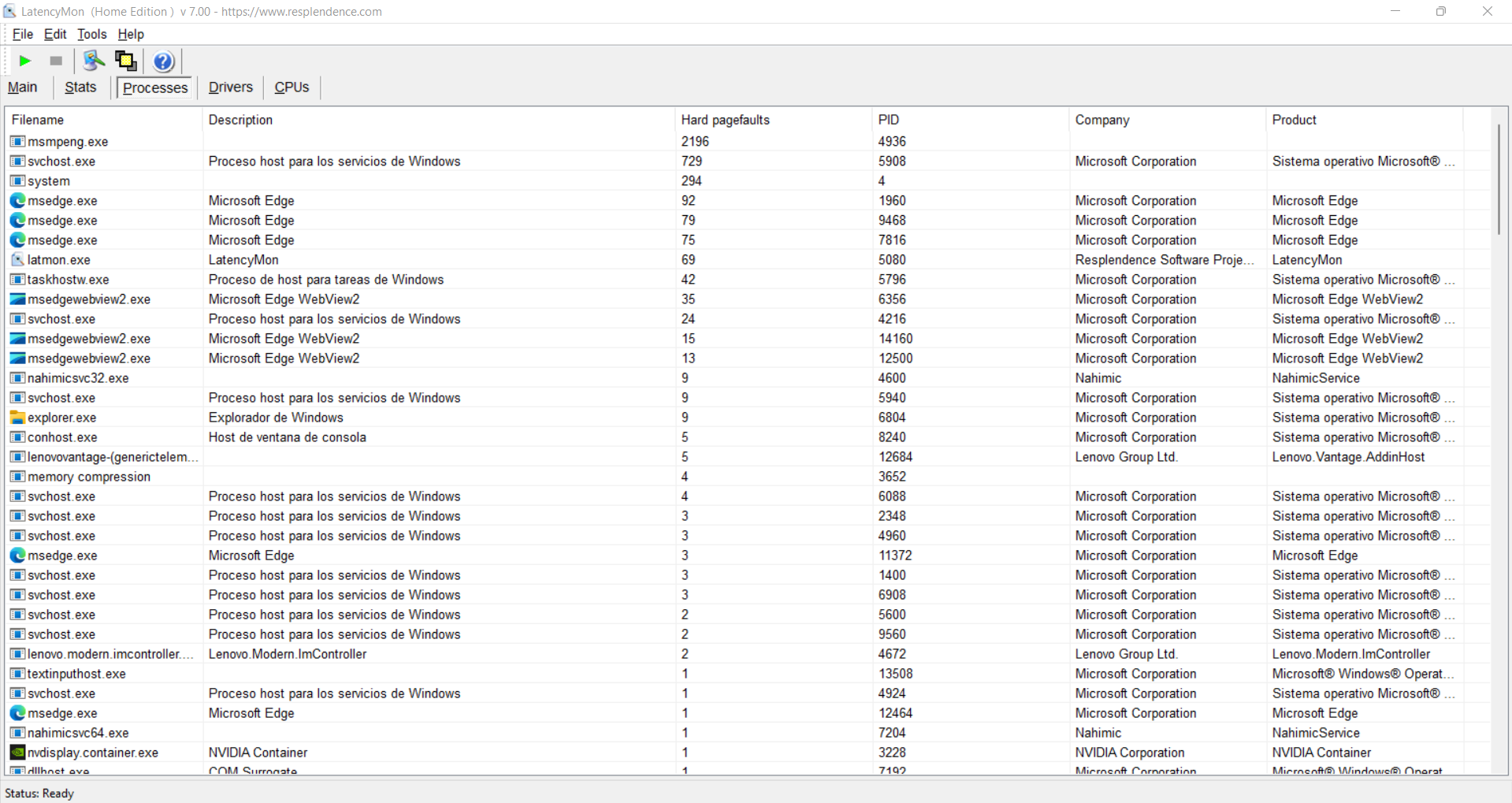This screenshot has width=1512, height=803.
Task: Select the lenovo.modern.imcontroller... filename
Action: [110, 654]
